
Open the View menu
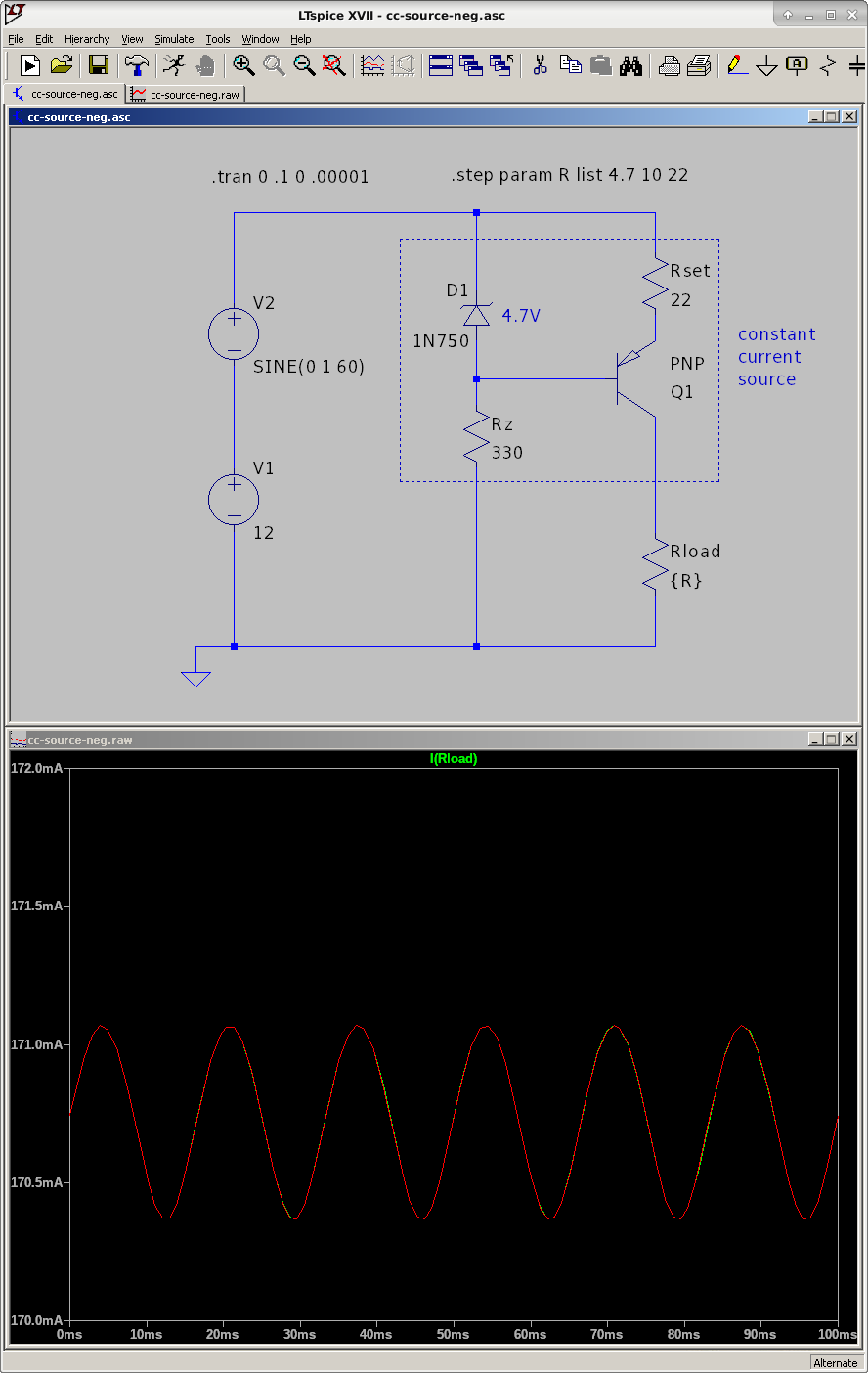point(132,39)
